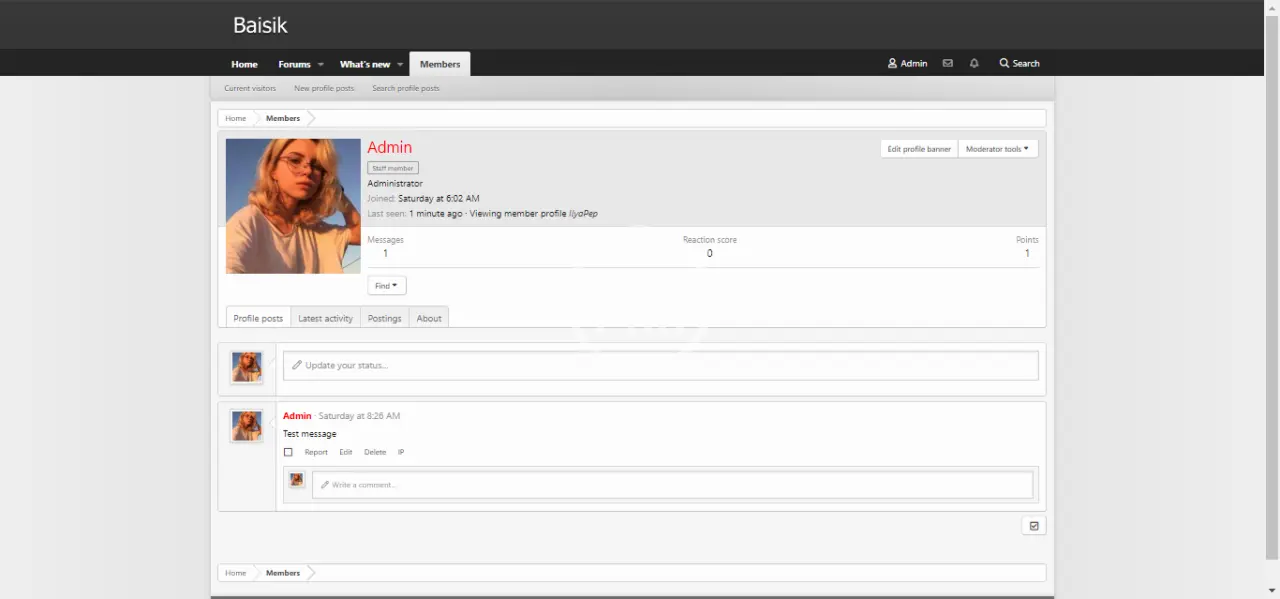
Task: Click the Delete link under the post
Action: (375, 452)
